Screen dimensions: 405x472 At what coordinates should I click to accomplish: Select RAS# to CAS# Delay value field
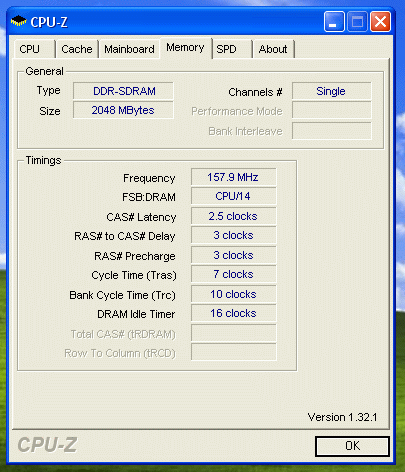click(233, 235)
